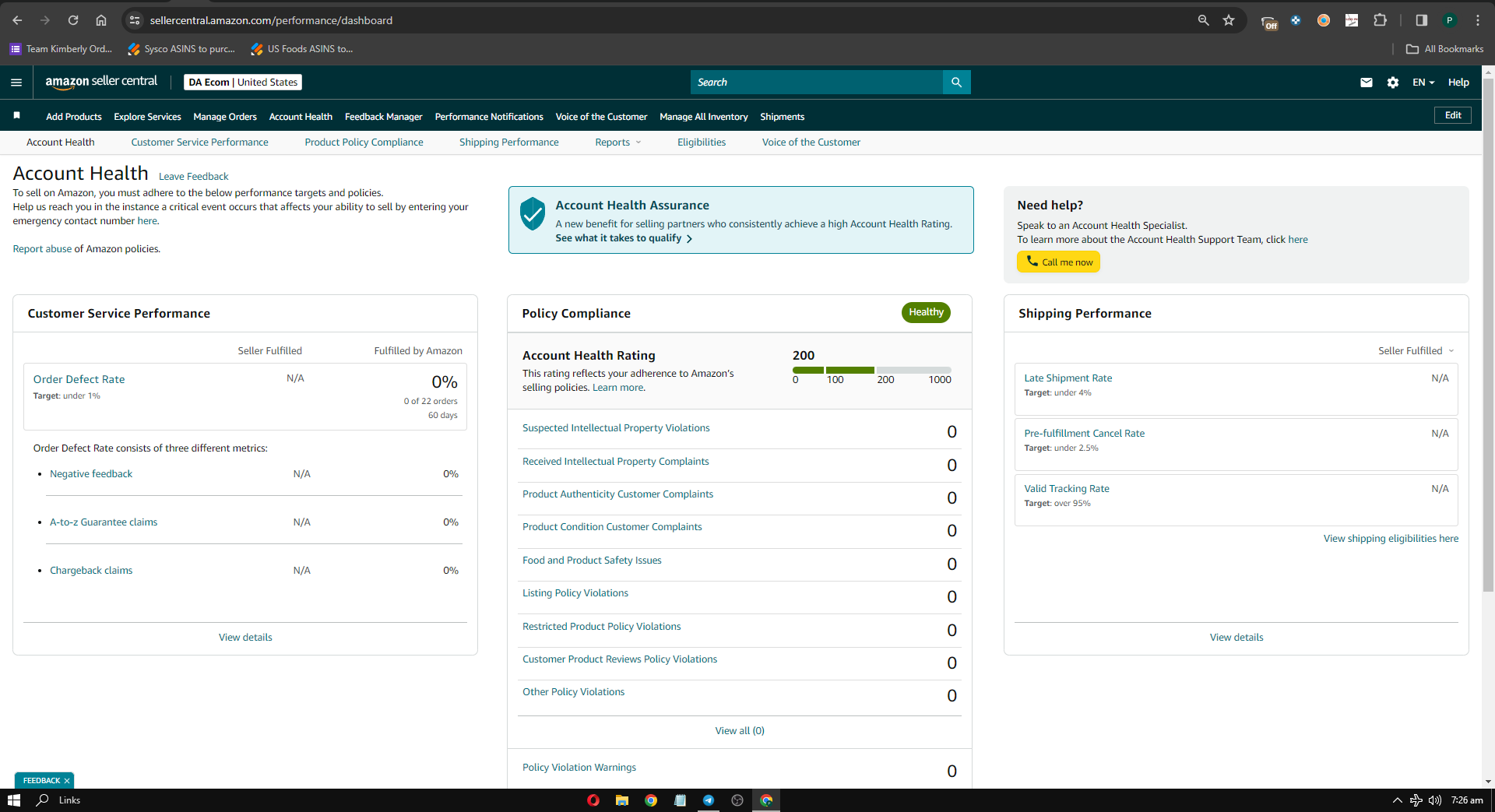The image size is (1495, 812).
Task: View site information icon in address bar
Action: coord(135,20)
